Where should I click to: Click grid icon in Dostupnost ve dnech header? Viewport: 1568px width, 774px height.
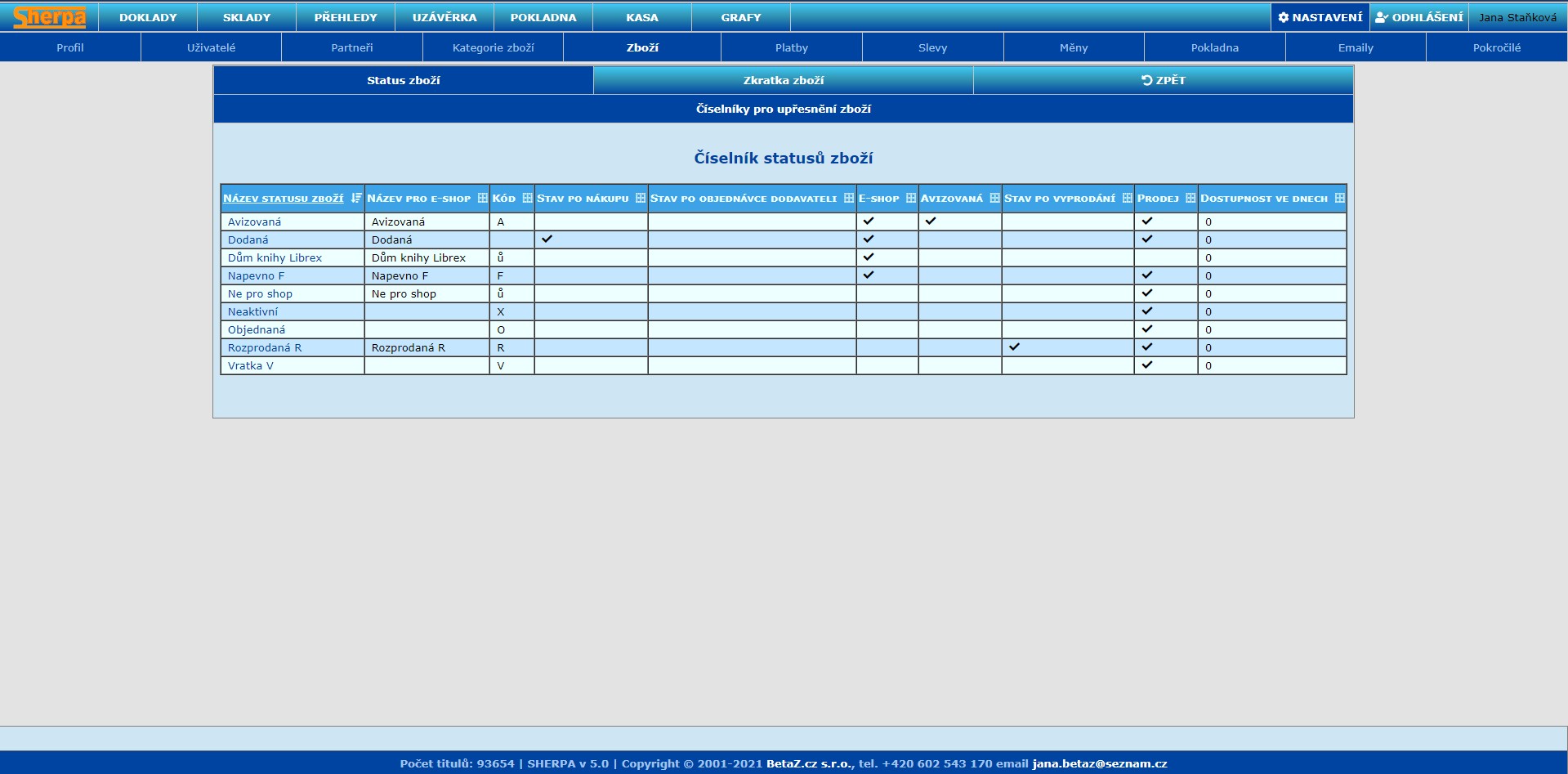pos(1339,198)
